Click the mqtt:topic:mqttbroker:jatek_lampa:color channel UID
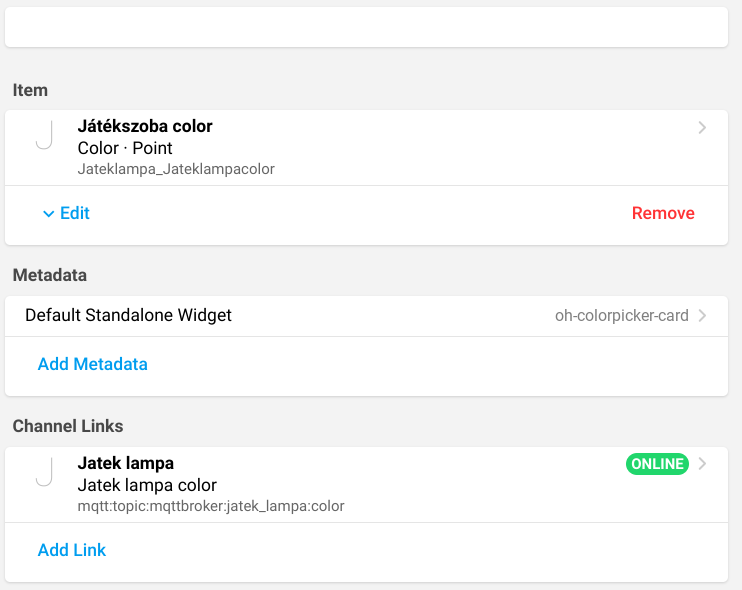742x590 pixels. (211, 506)
